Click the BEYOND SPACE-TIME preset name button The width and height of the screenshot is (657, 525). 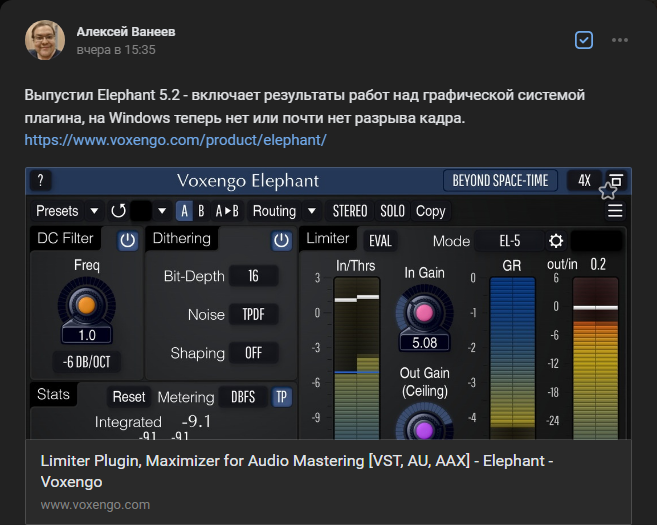pos(500,181)
